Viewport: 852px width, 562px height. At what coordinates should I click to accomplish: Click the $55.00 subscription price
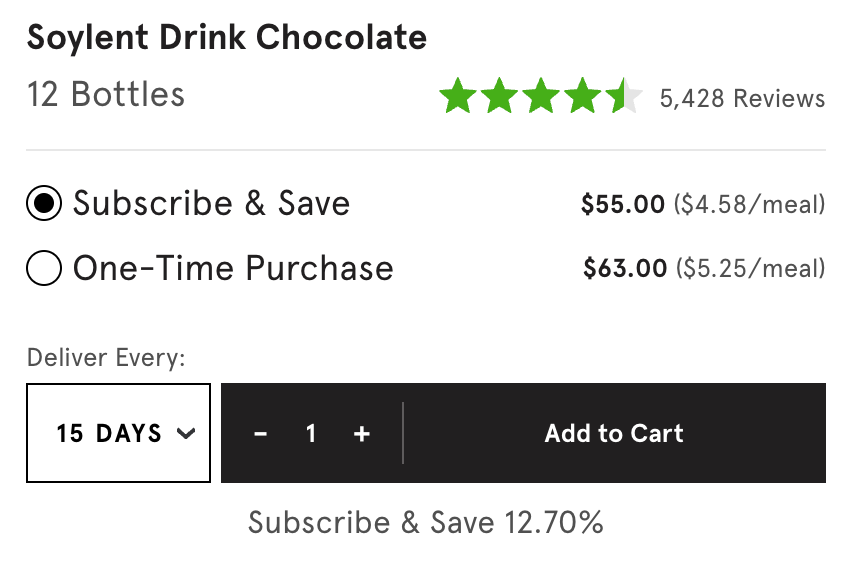click(623, 204)
